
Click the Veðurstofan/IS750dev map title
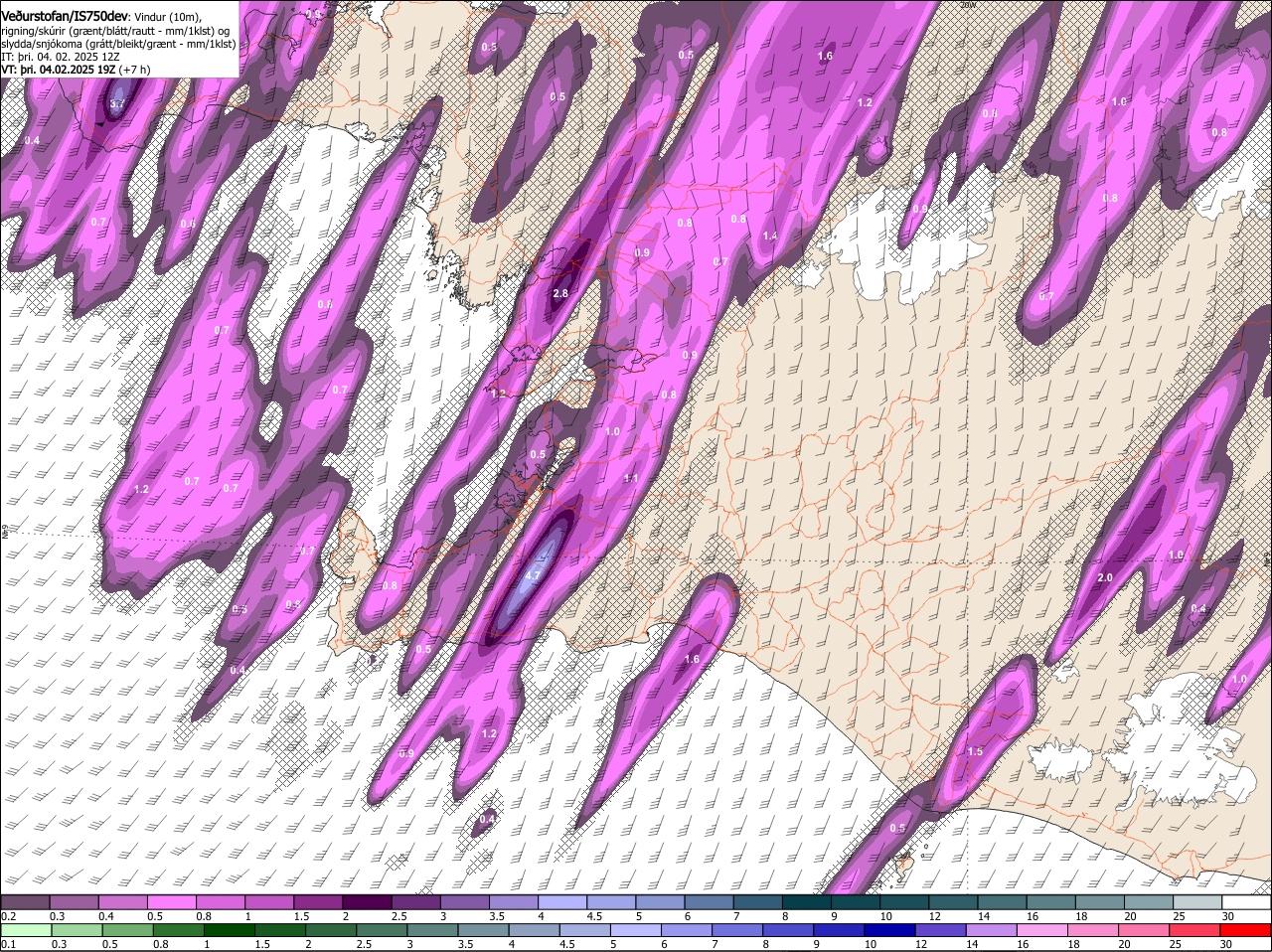65,17
